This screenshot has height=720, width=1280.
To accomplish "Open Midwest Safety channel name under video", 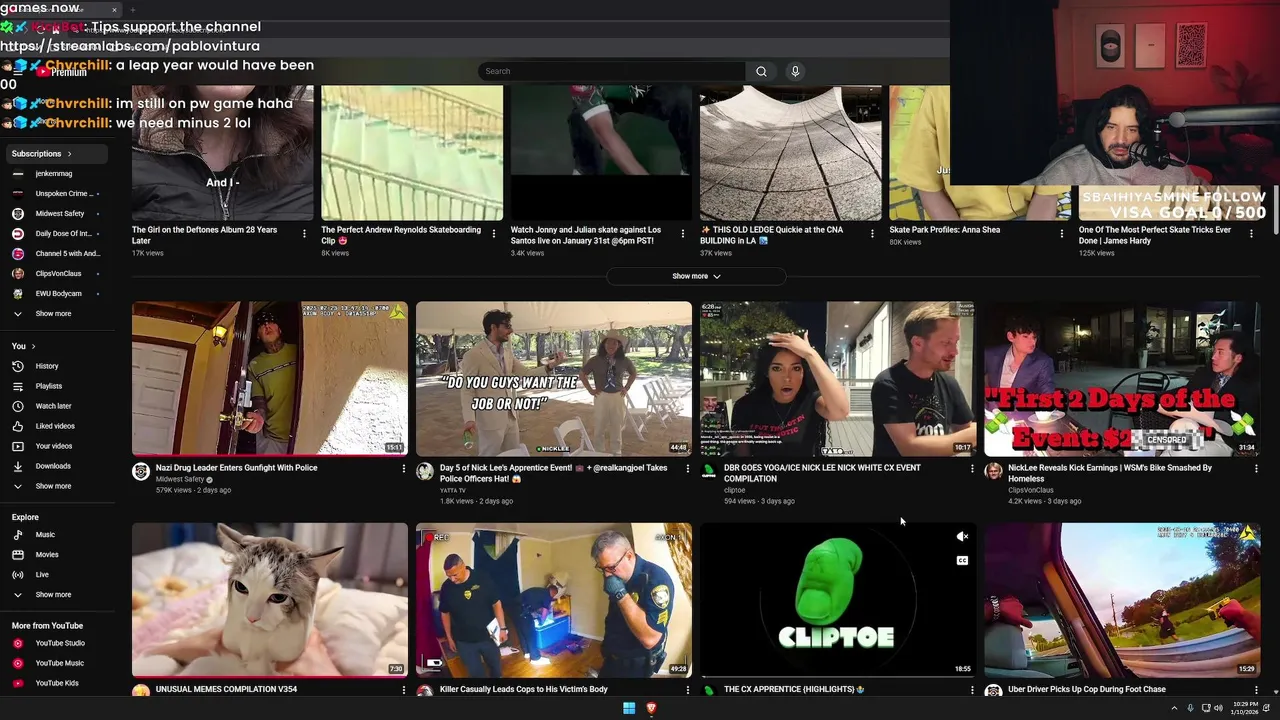I will click(x=180, y=479).
